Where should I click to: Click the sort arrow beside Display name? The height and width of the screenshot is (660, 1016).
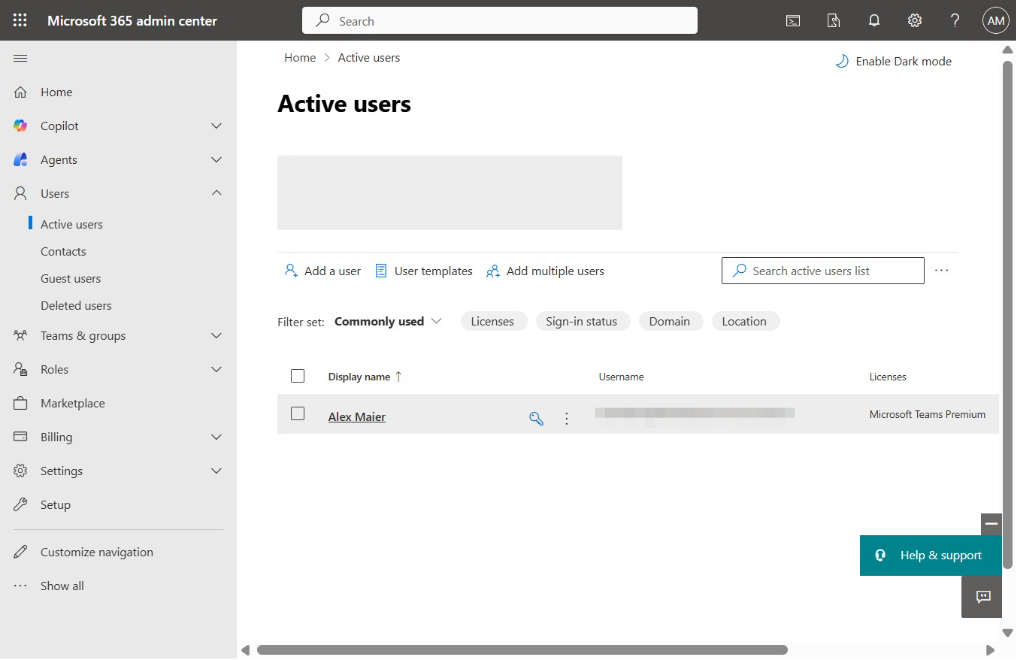click(x=398, y=376)
